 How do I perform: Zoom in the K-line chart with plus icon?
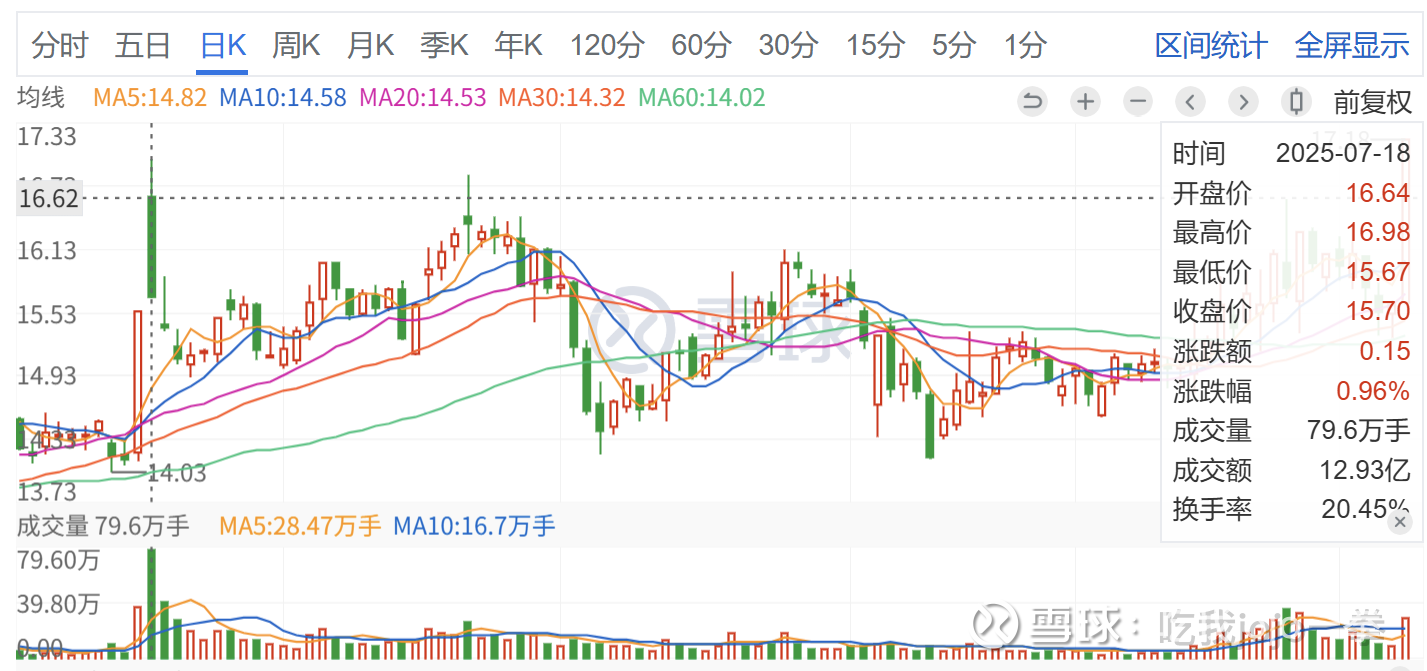[x=1085, y=101]
